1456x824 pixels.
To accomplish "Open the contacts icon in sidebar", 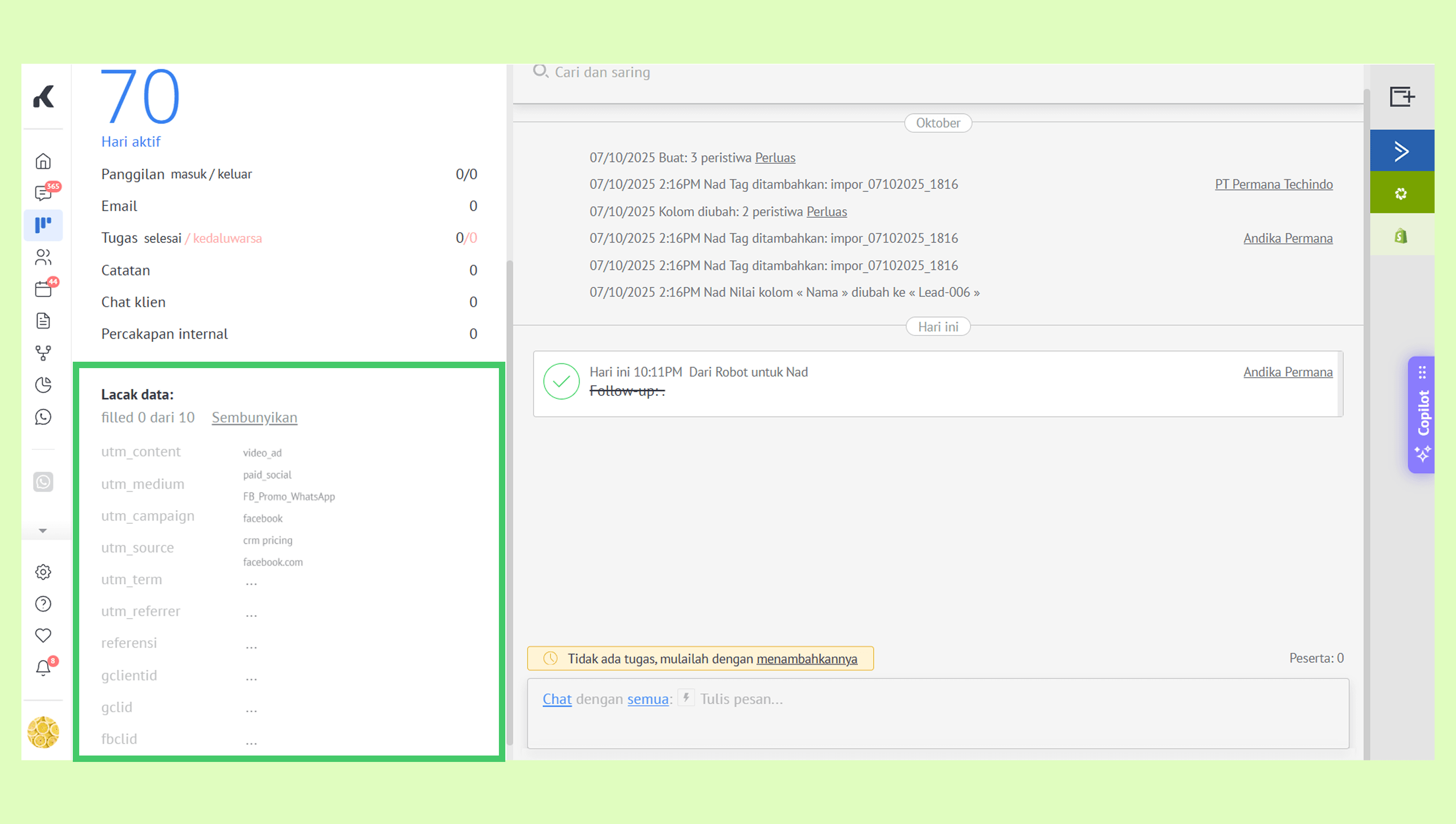I will 43,257.
